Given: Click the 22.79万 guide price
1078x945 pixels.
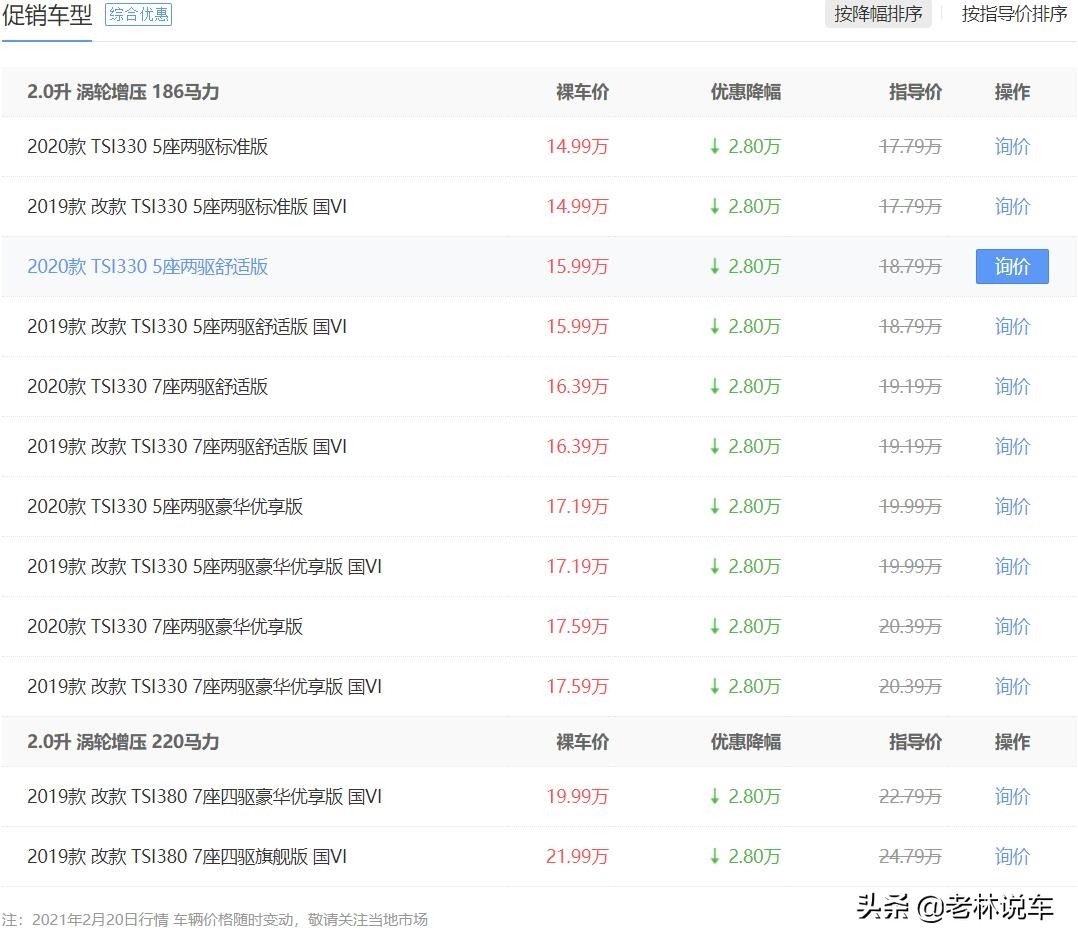Looking at the screenshot, I should point(910,796).
